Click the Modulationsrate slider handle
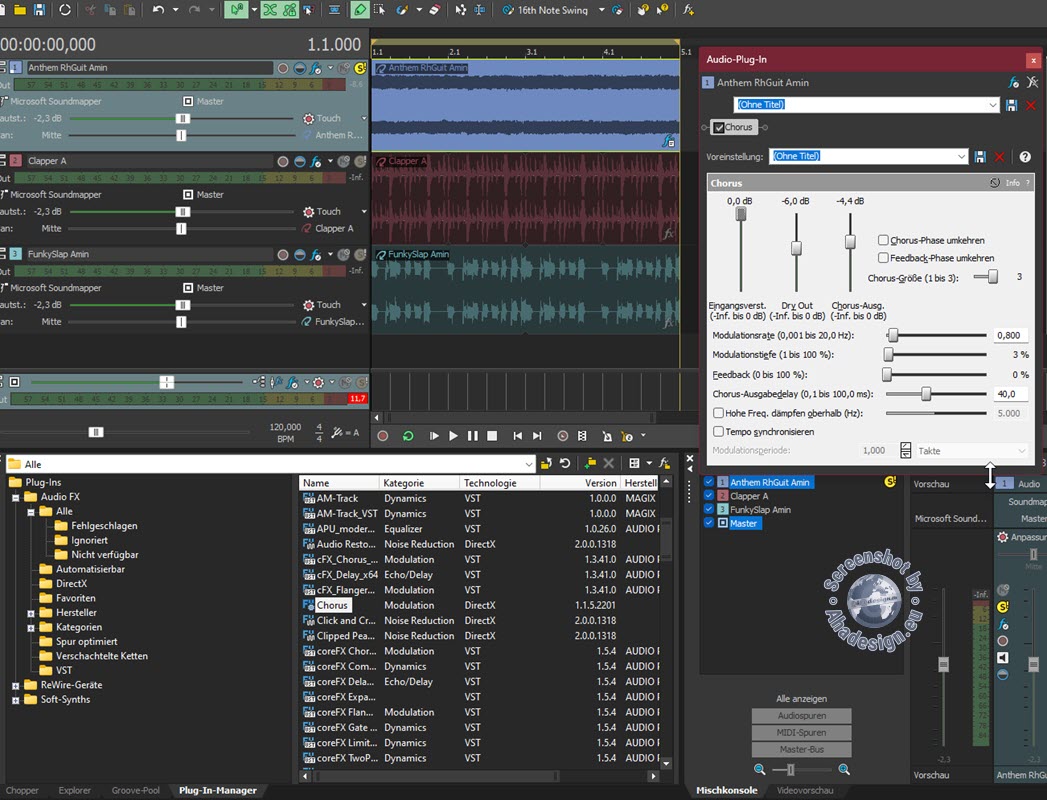Image resolution: width=1047 pixels, height=800 pixels. click(893, 335)
